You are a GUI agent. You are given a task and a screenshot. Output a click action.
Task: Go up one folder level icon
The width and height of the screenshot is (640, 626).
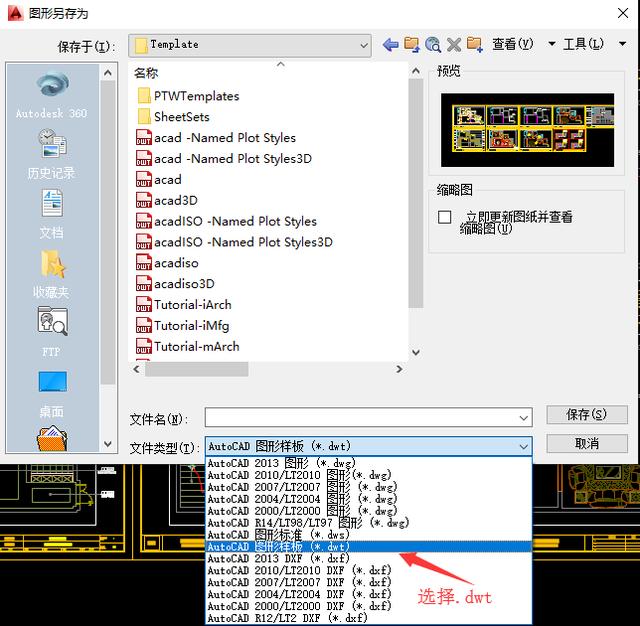coord(411,44)
